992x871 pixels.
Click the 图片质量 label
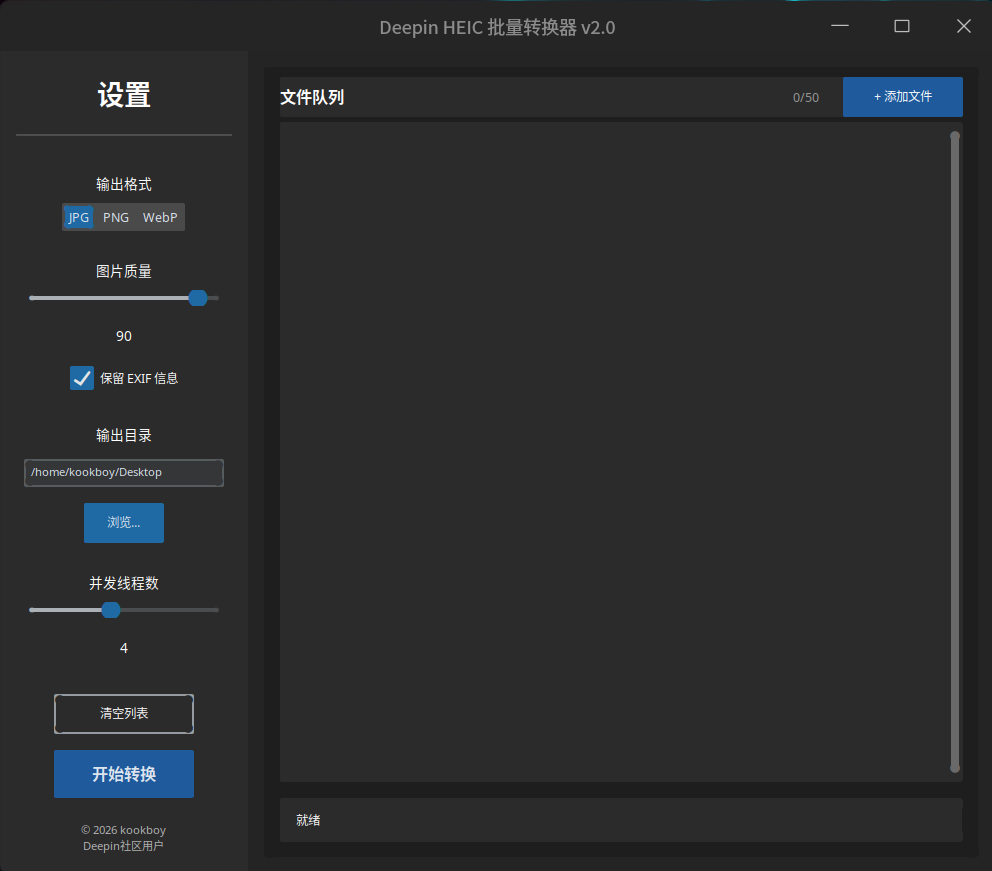point(124,271)
